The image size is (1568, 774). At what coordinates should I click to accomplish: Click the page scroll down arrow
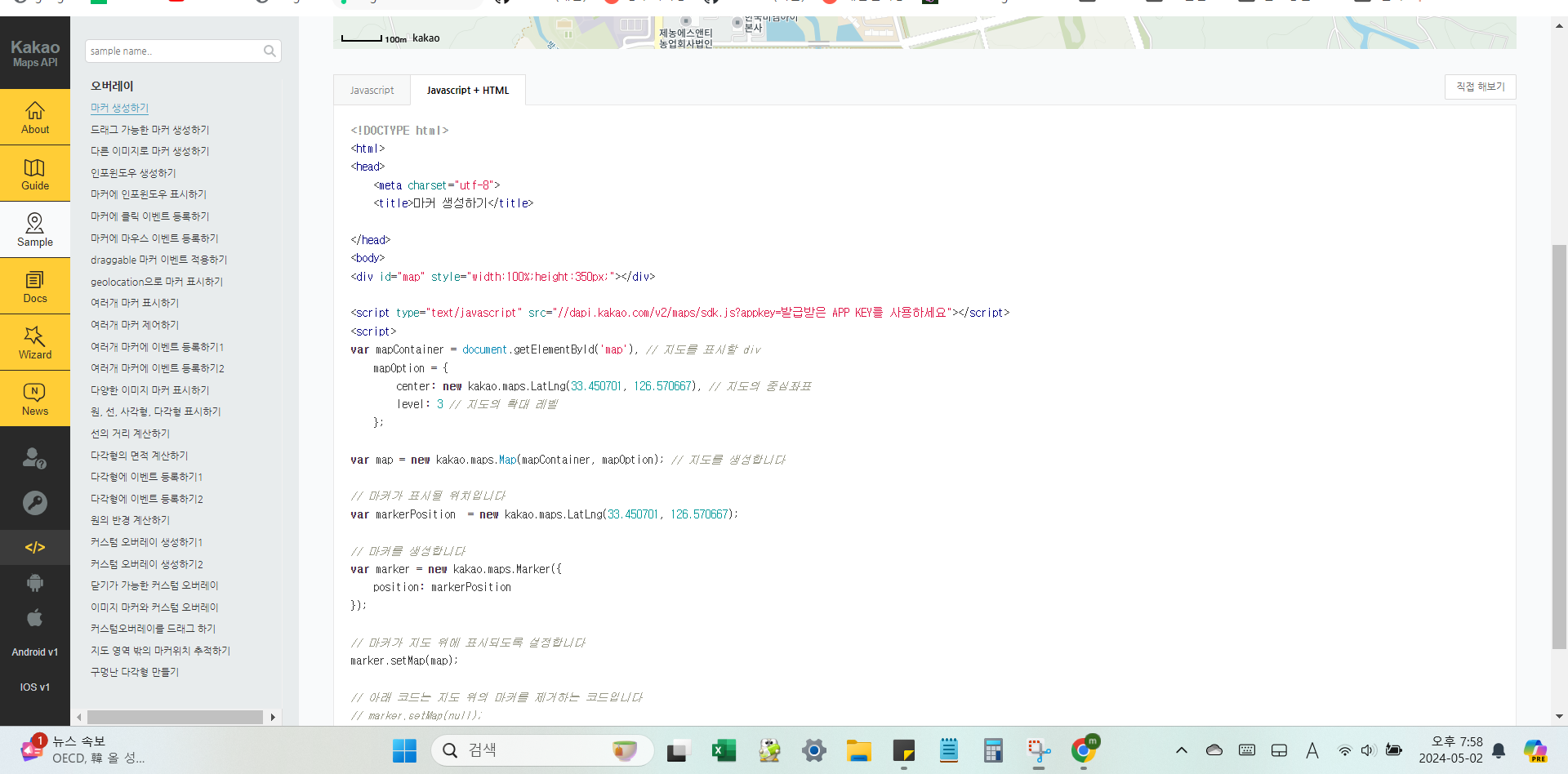click(1559, 717)
